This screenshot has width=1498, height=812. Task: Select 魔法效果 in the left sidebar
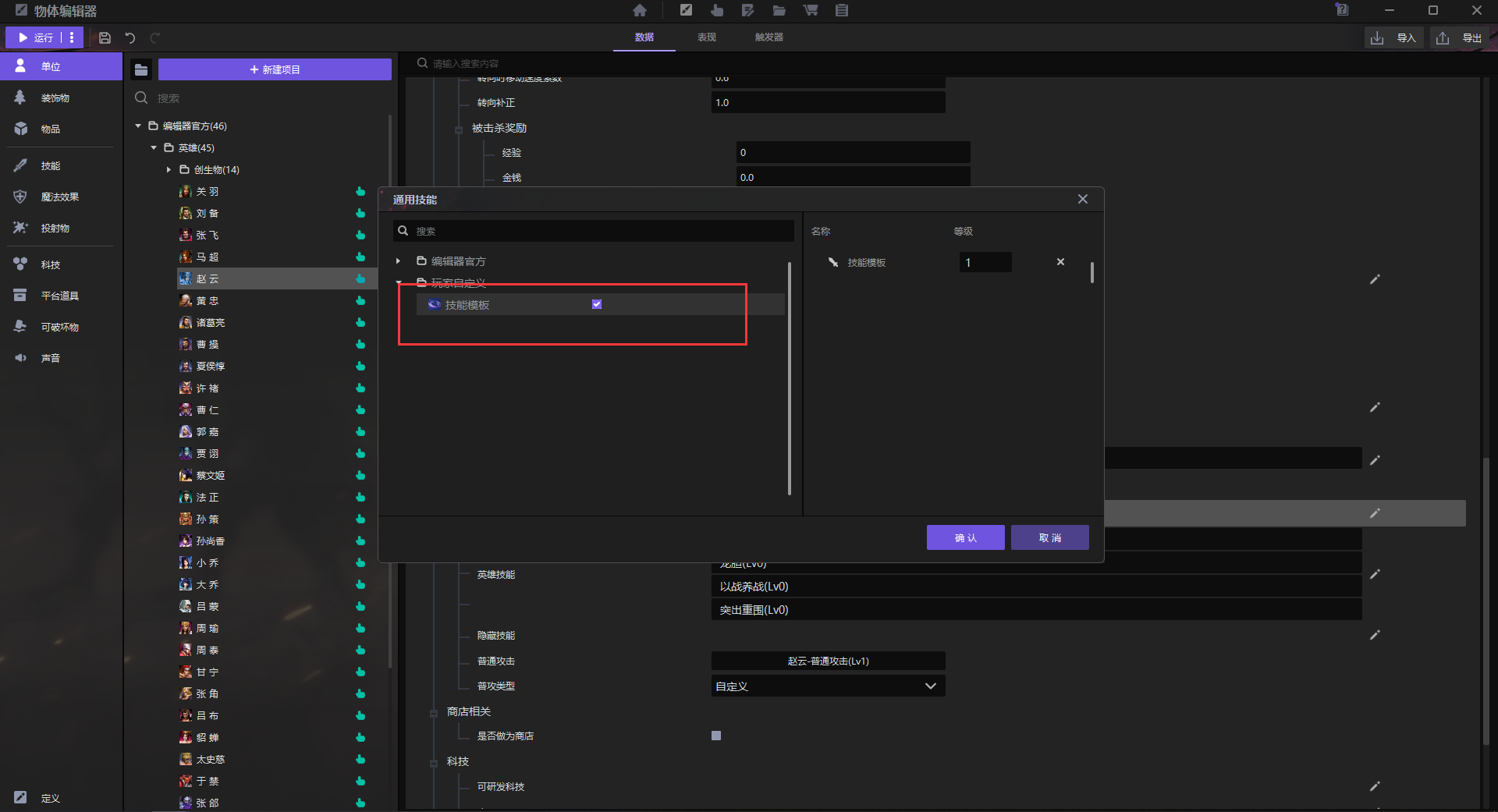point(61,197)
